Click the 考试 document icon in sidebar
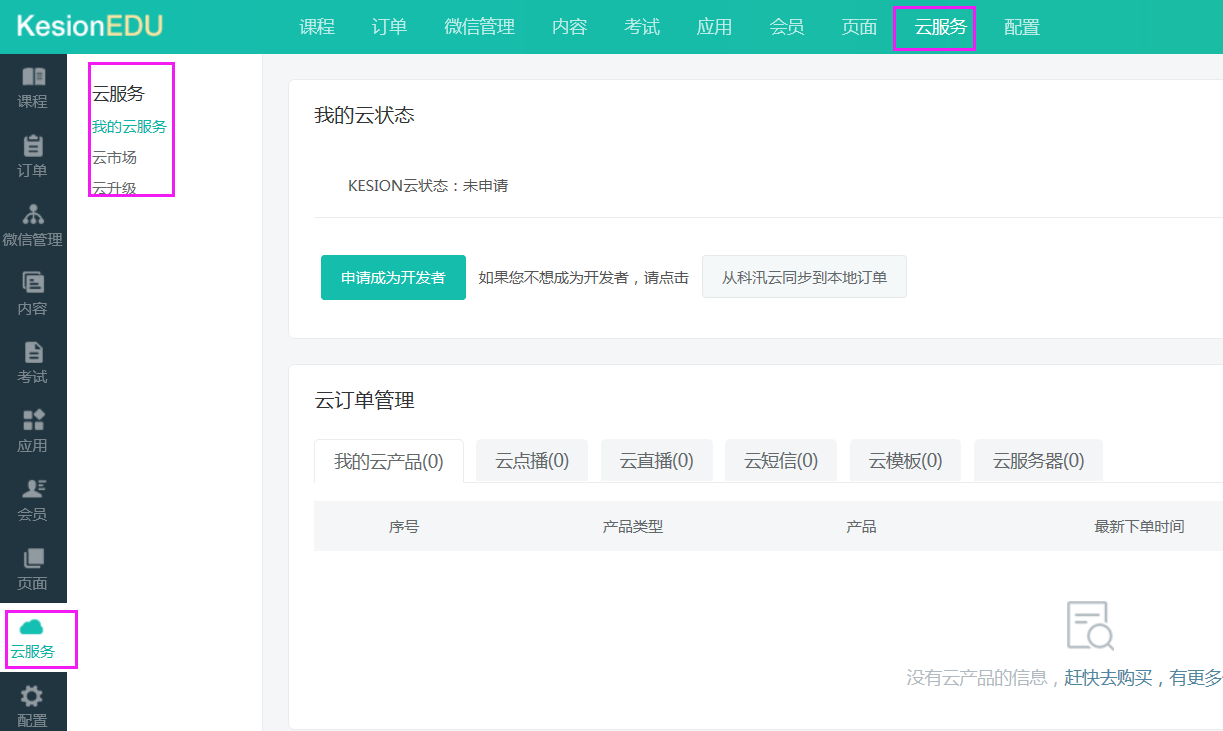Viewport: 1223px width, 731px height. [x=33, y=352]
